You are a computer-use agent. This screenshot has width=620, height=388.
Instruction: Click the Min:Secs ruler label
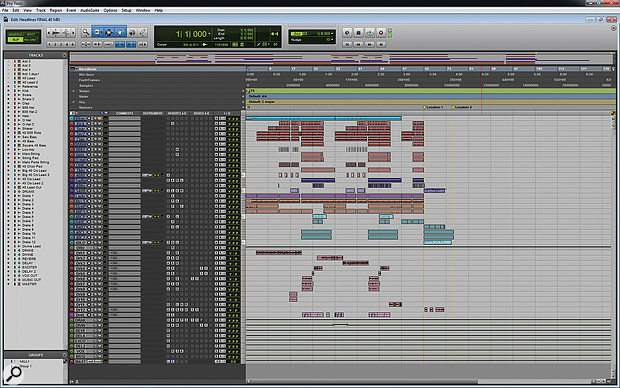pos(86,74)
